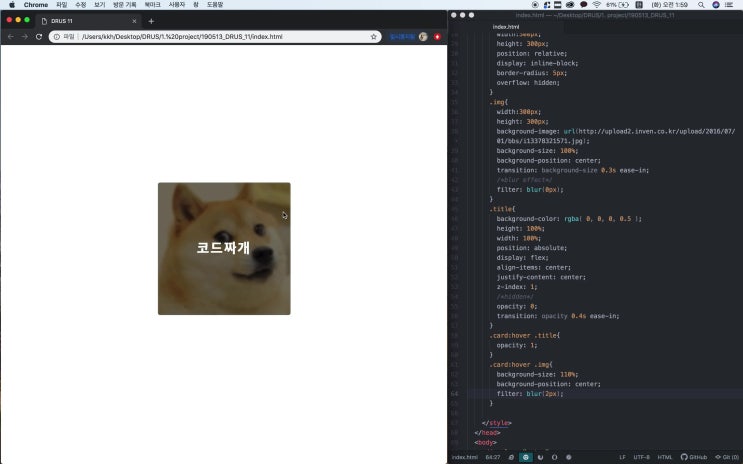Click the first status bar icon after 64:27
This screenshot has width=743, height=464.
tap(511, 457)
